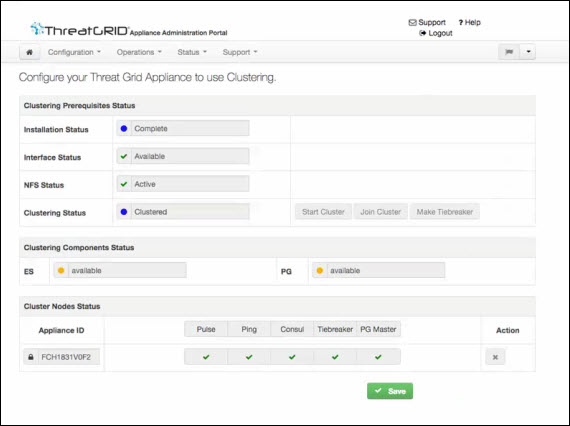Screen dimensions: 570x426
Task: Click the Pulse checkmark for FCH1831V0F2
Action: pyautogui.click(x=206, y=357)
